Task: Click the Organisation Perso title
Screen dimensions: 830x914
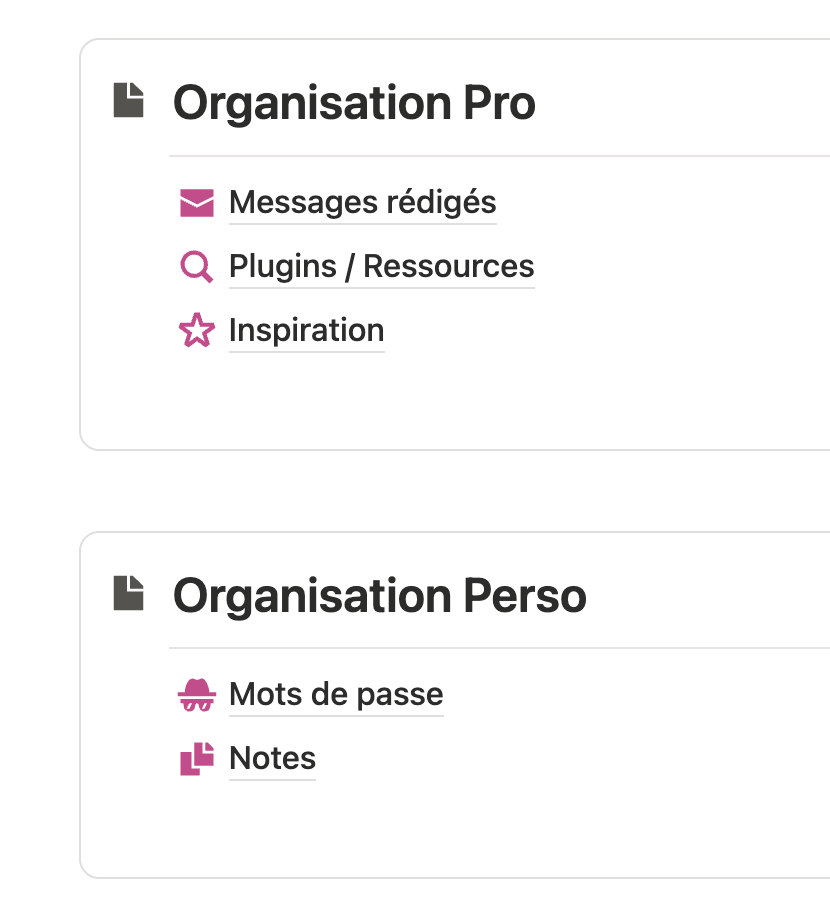Action: [x=380, y=595]
